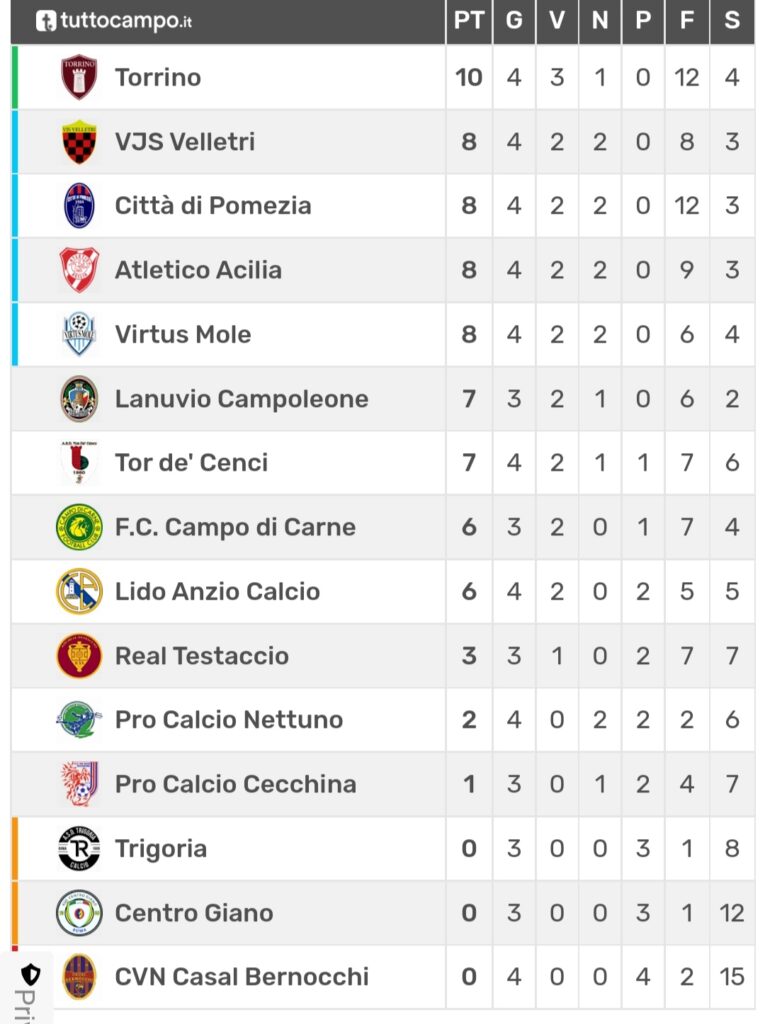Click the S column header
Screen dimensions: 765x1024
coord(732,21)
